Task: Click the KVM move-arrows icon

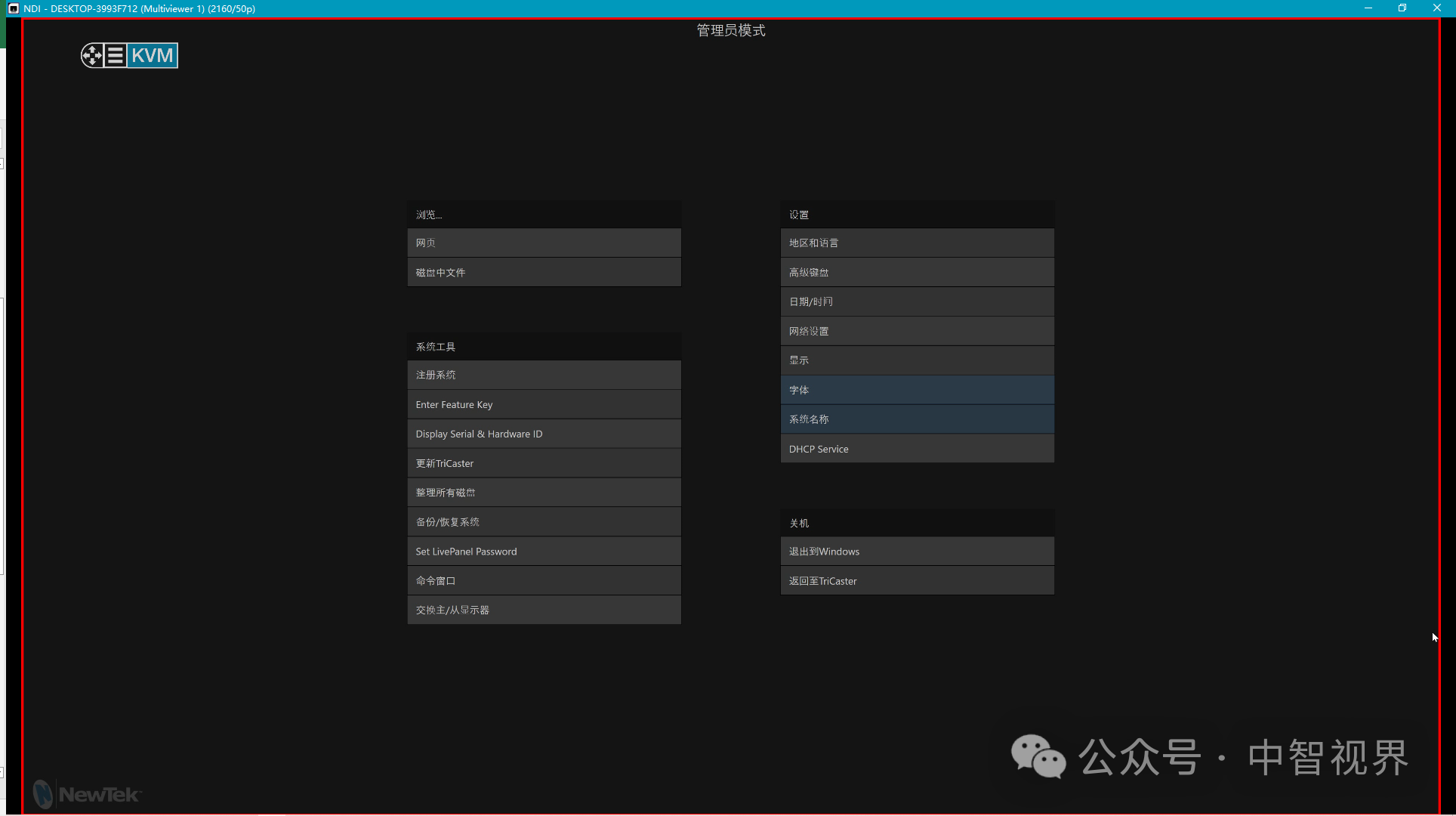Action: click(x=92, y=55)
